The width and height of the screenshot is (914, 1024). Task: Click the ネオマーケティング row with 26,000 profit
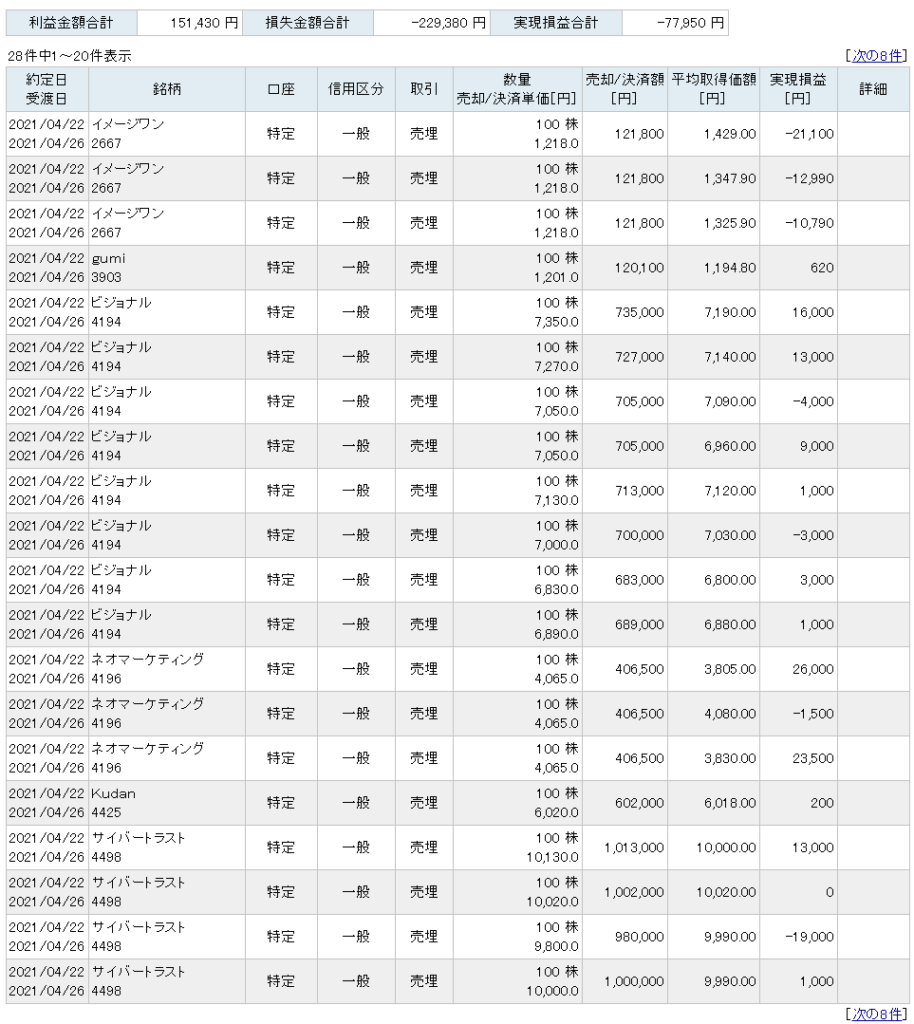click(x=456, y=669)
